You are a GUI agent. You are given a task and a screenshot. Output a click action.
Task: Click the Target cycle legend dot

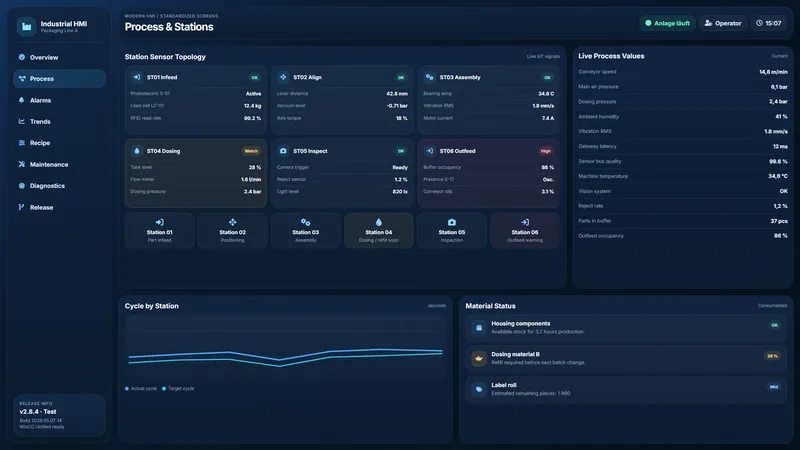point(164,389)
